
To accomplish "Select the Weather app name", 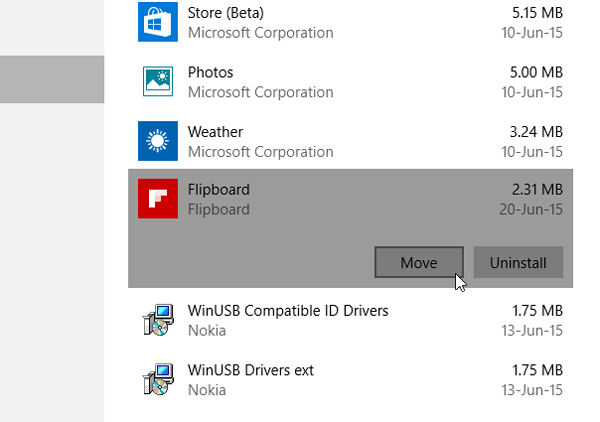I will coord(215,132).
